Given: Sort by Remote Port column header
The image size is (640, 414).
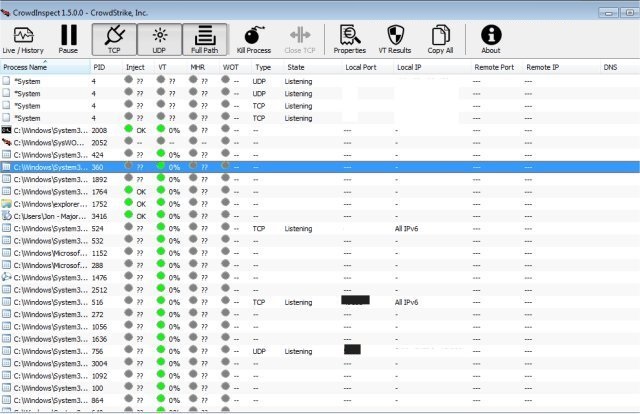Looking at the screenshot, I should 497,67.
